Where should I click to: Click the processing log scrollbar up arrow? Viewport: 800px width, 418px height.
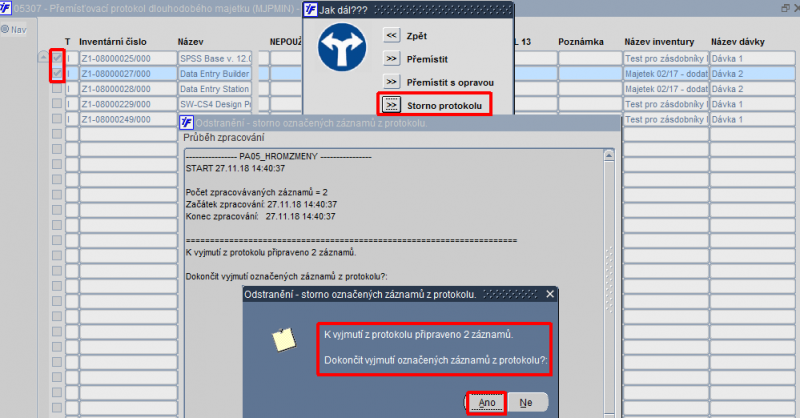pos(609,156)
